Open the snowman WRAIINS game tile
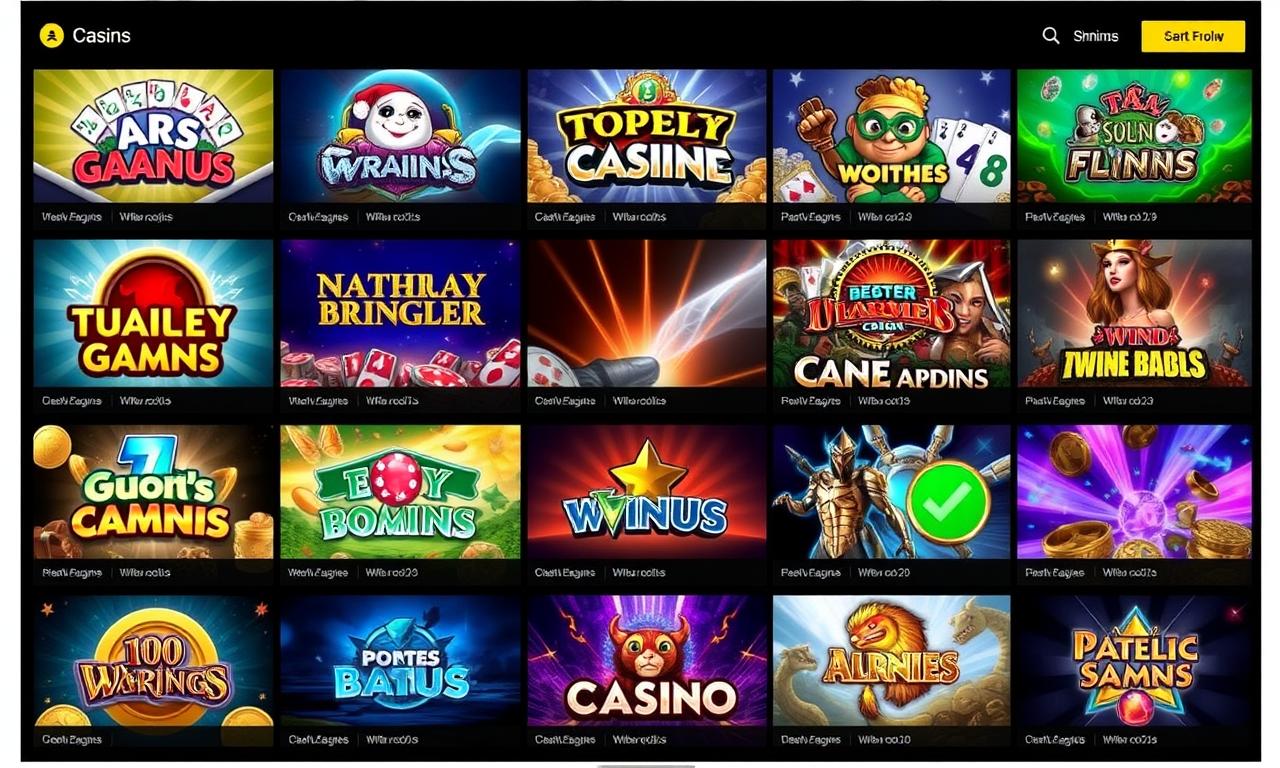Image resolution: width=1280 pixels, height=768 pixels. coord(400,136)
